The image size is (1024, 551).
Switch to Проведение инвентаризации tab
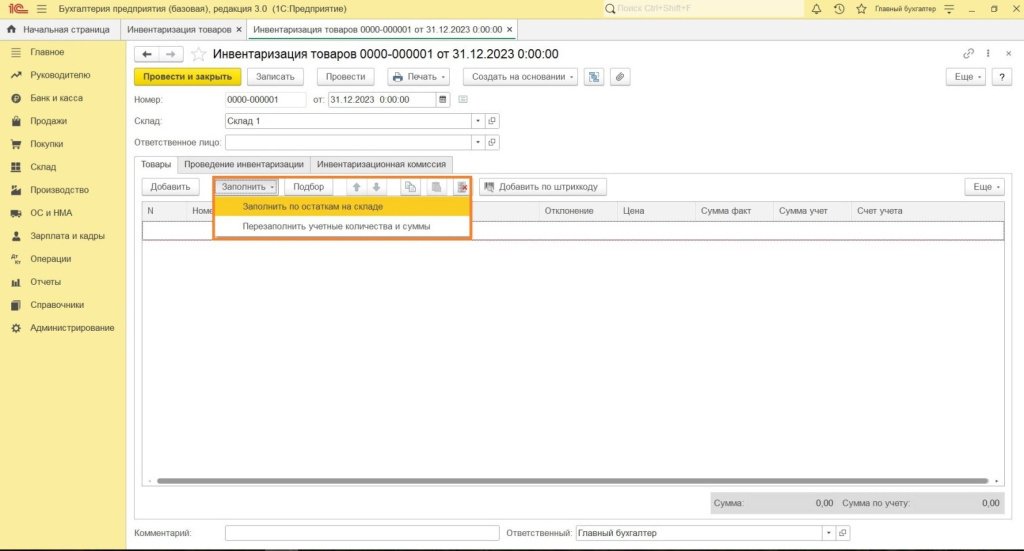[244, 165]
